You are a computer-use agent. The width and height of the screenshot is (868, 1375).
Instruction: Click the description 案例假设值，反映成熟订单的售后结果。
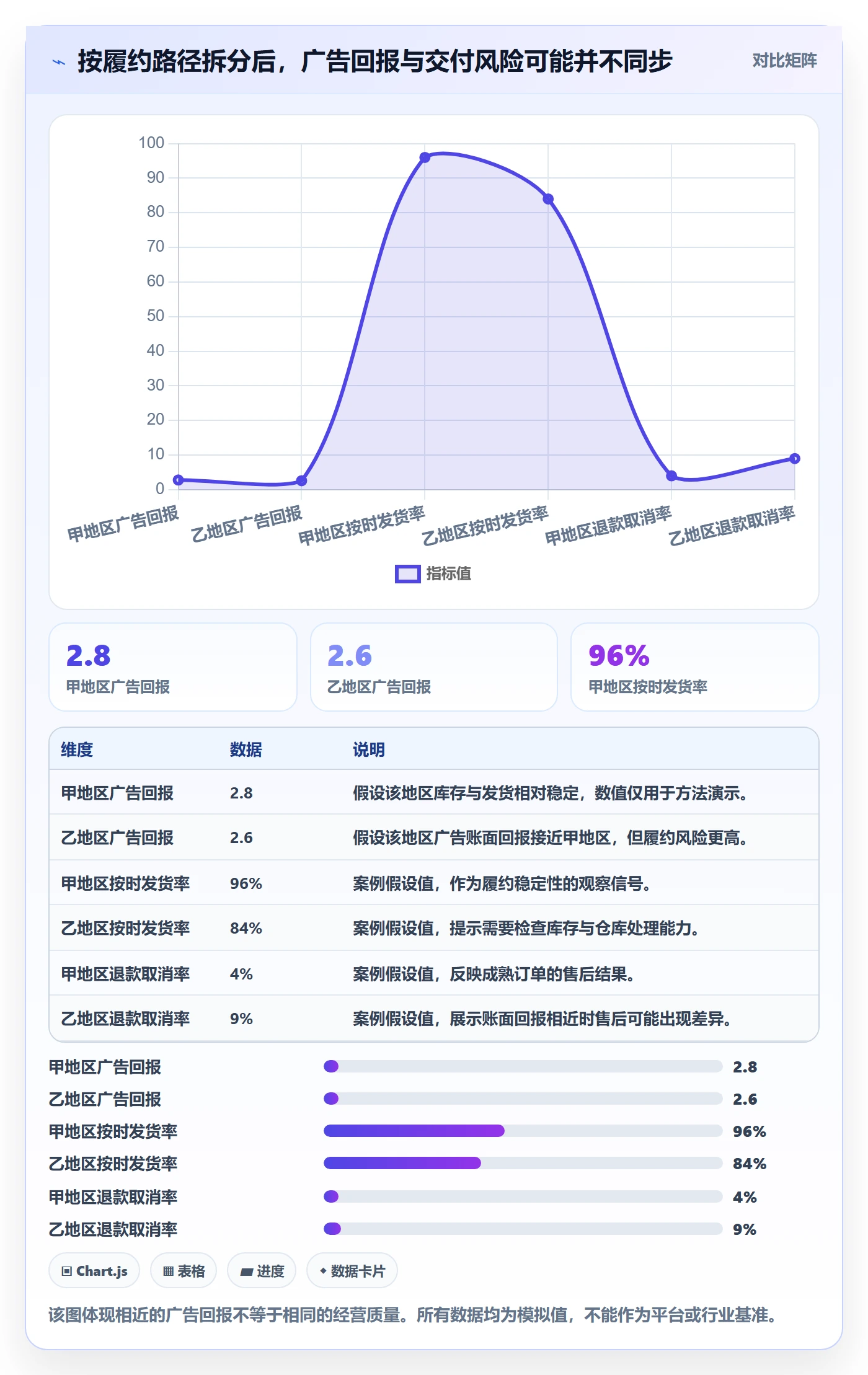click(x=494, y=974)
